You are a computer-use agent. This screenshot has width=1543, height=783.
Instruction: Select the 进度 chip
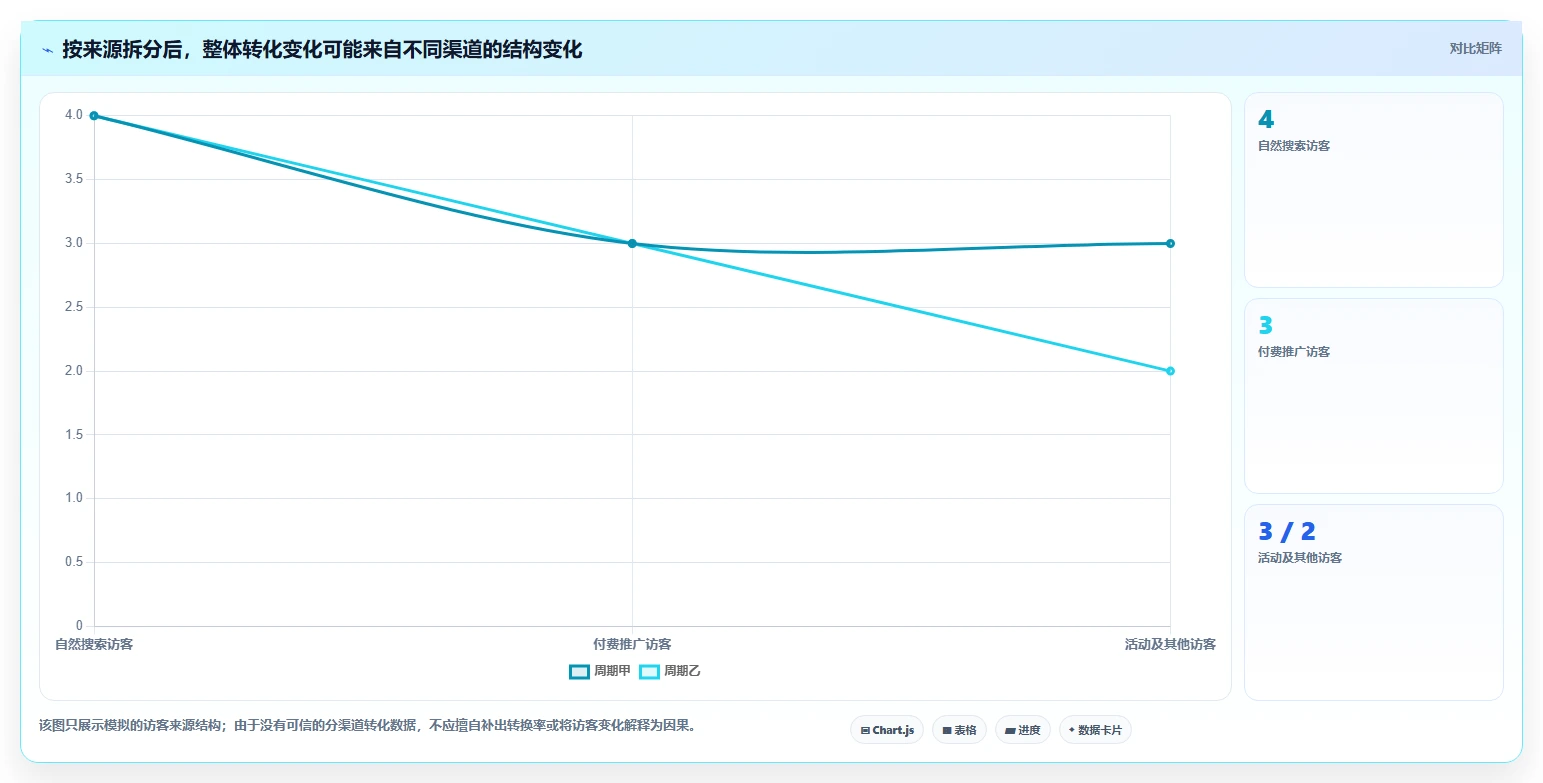(x=1023, y=730)
